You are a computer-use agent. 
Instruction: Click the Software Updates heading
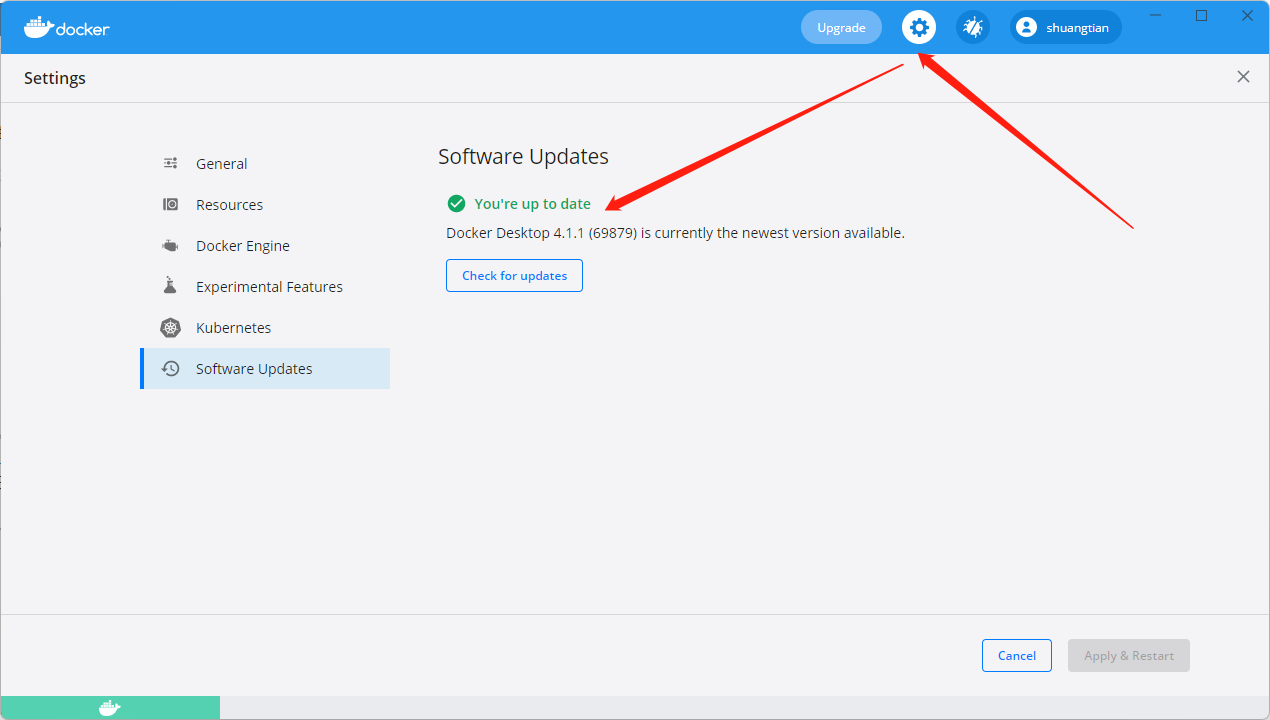pyautogui.click(x=523, y=156)
